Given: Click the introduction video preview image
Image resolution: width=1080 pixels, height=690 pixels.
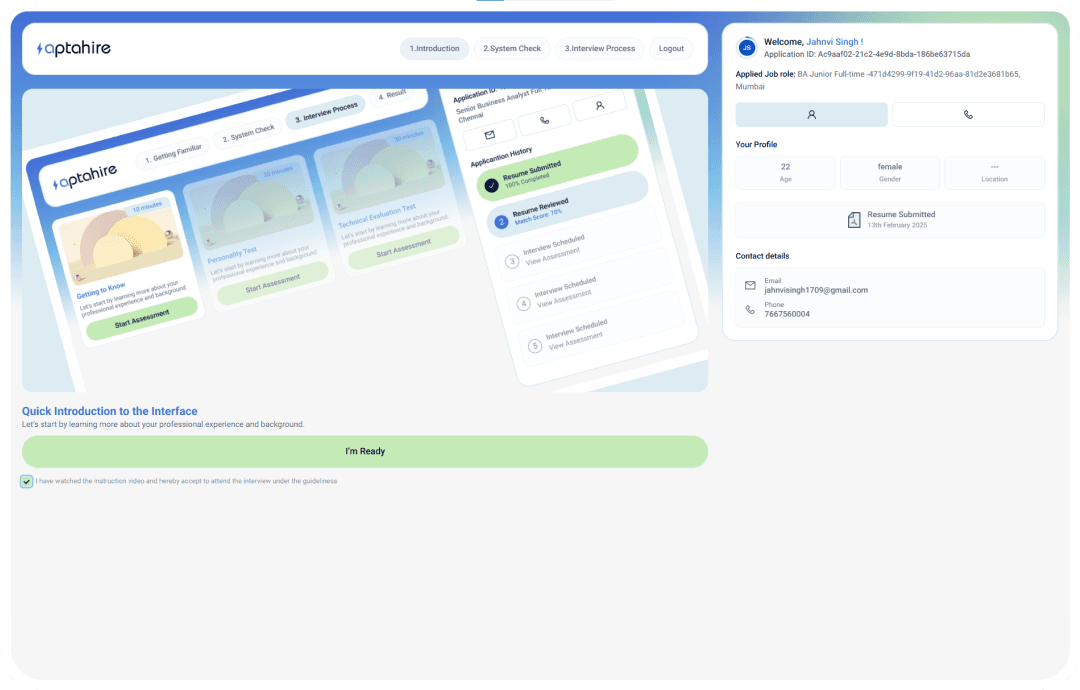Looking at the screenshot, I should 365,240.
